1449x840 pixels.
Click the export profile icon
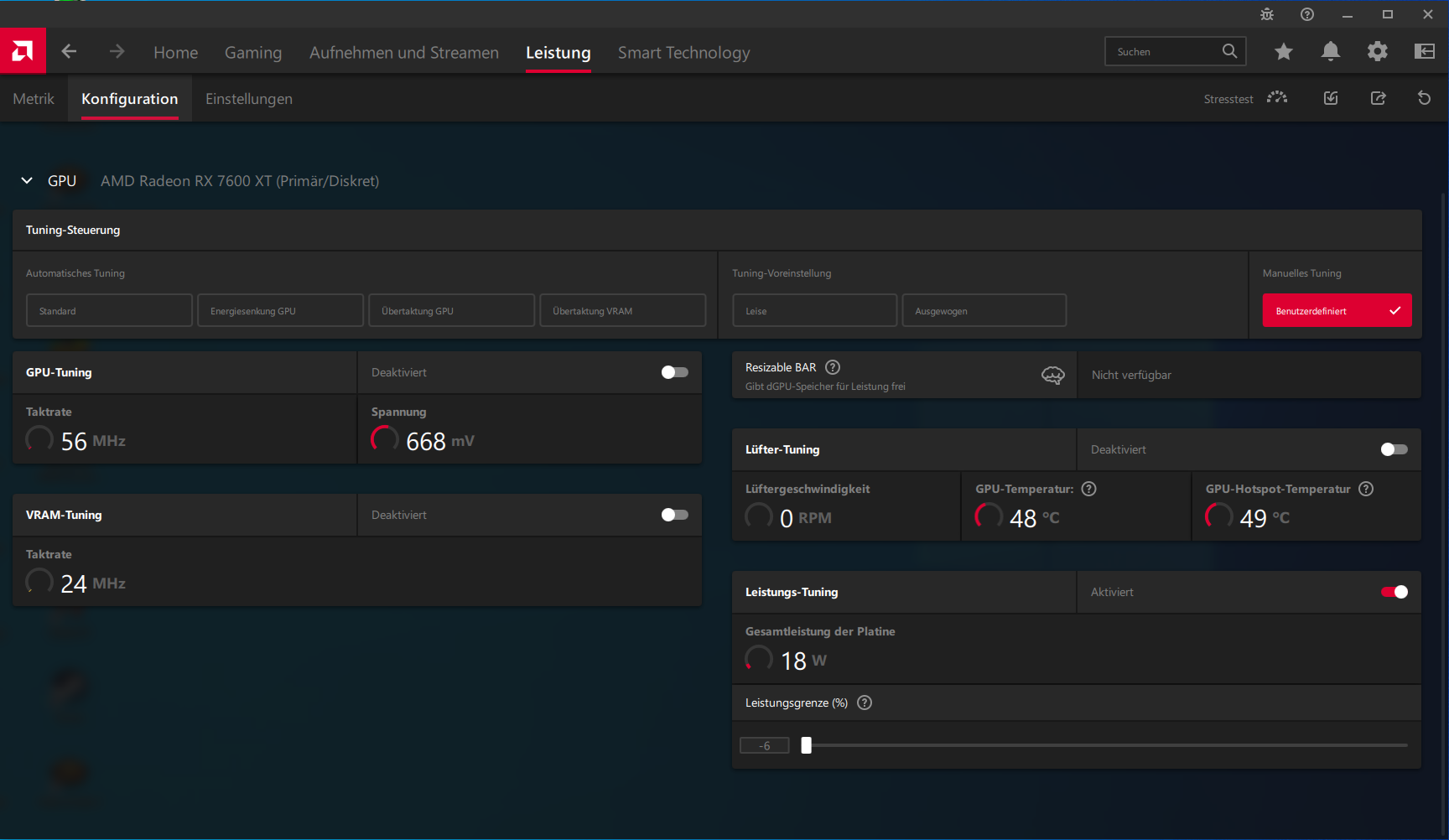coord(1378,98)
